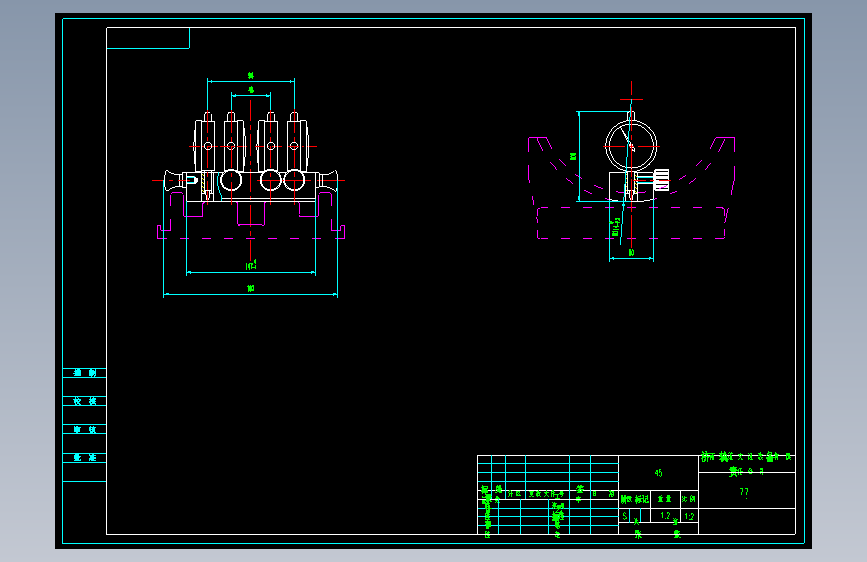Select the leftmost upright cylinder's small center hole
The width and height of the screenshot is (867, 562).
208,146
